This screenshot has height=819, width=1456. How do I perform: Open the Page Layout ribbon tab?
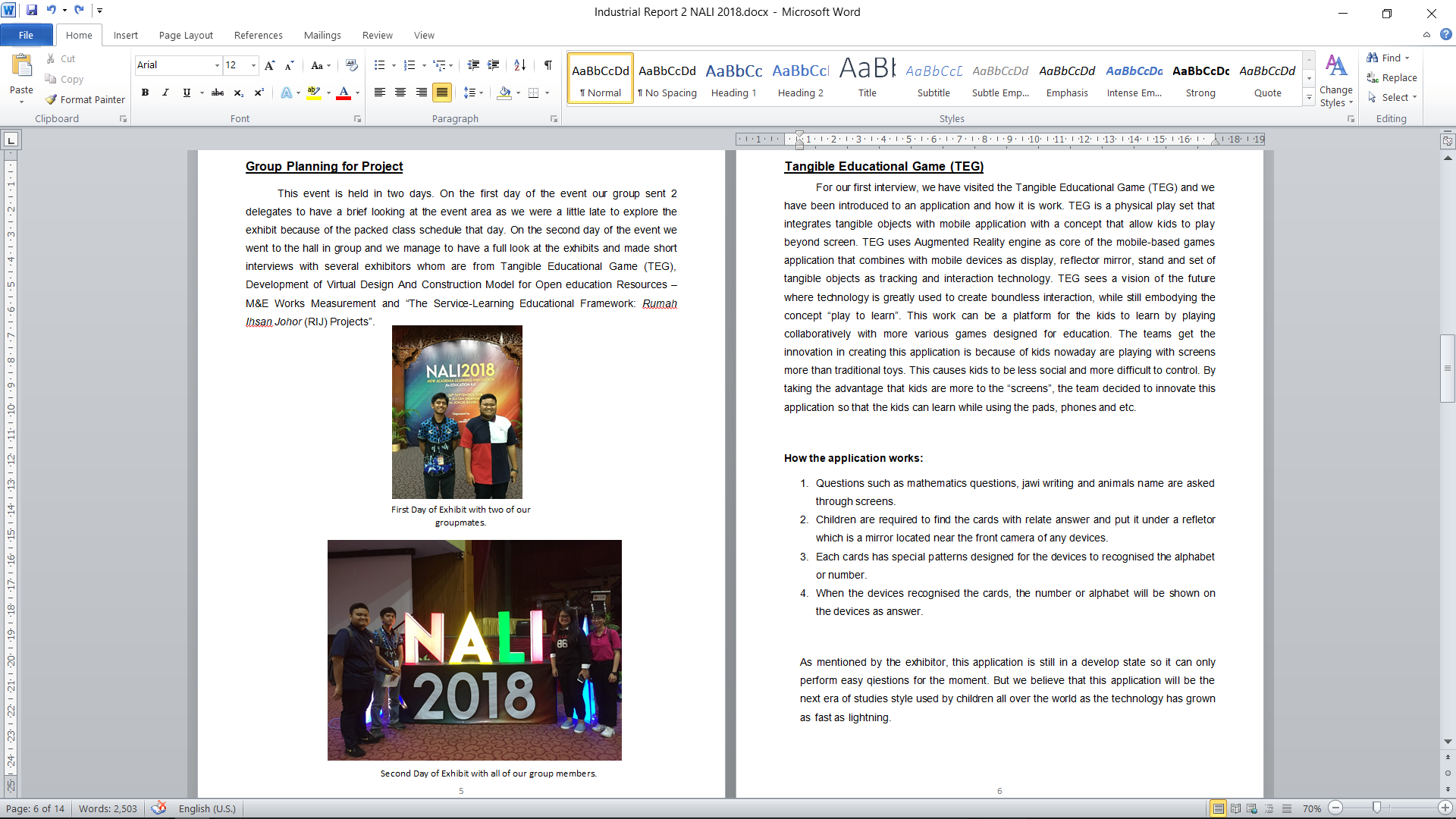pos(186,35)
